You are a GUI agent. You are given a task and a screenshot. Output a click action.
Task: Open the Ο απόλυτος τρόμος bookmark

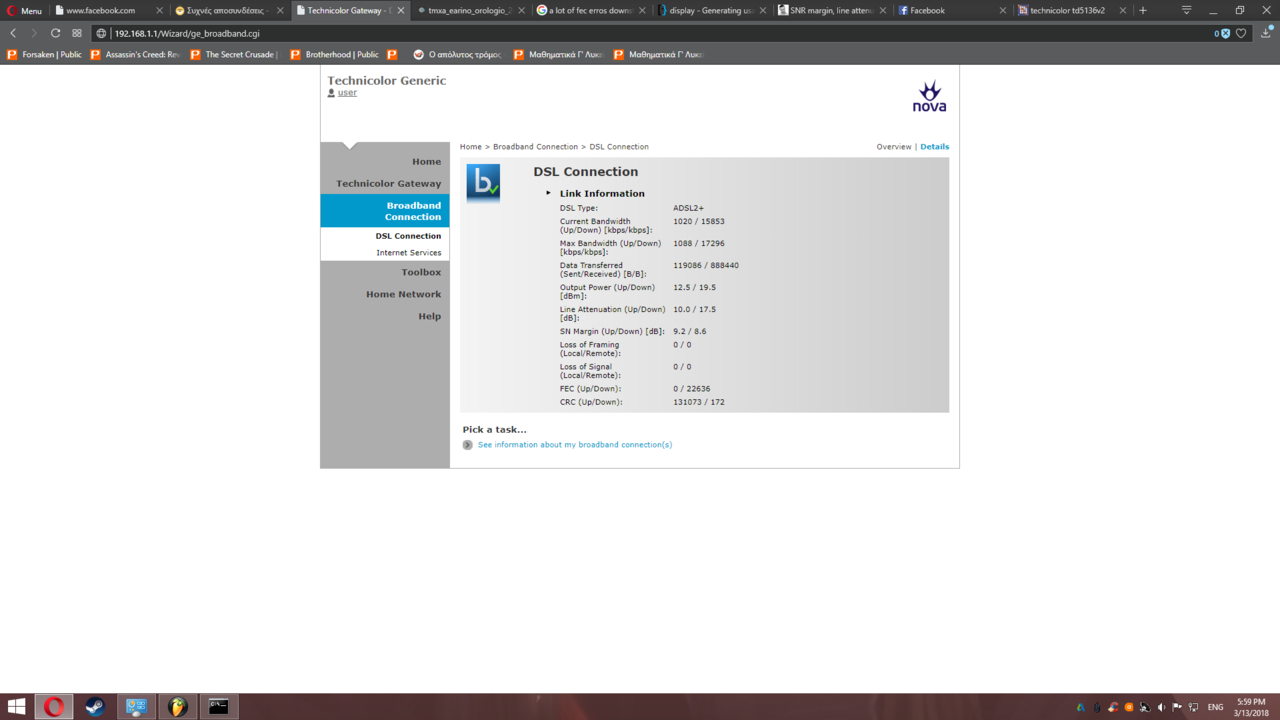click(x=457, y=55)
